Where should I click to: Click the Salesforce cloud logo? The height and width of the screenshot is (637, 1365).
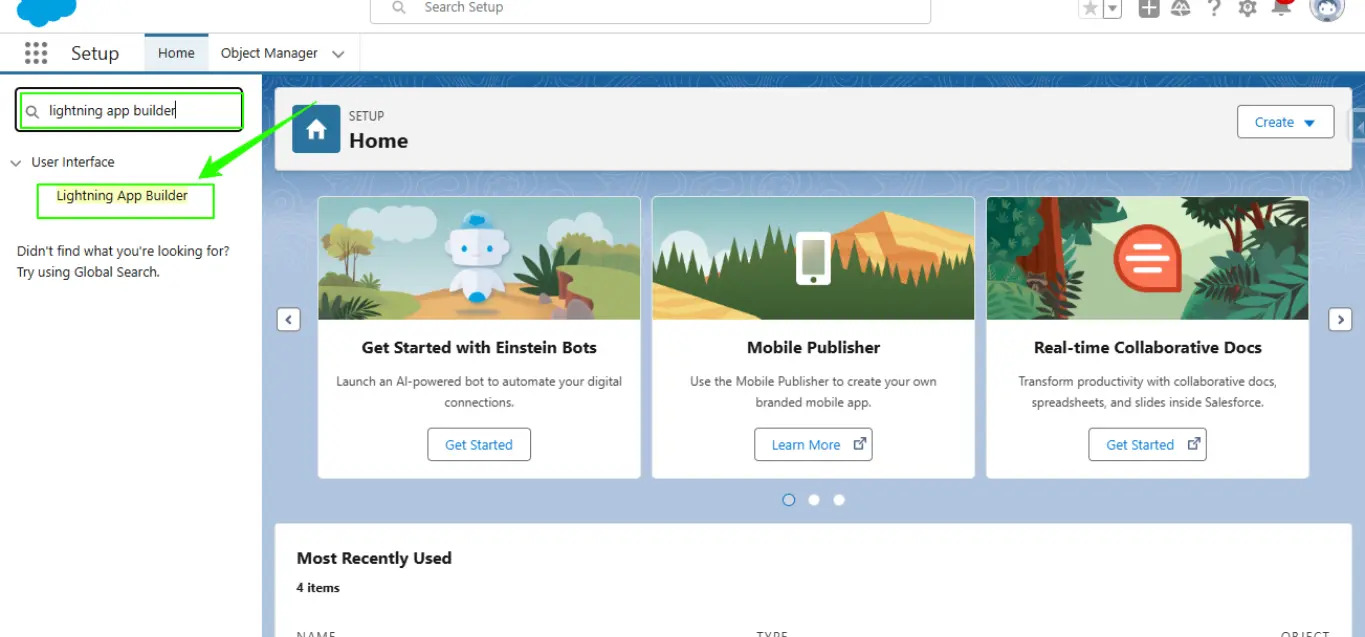pos(46,12)
